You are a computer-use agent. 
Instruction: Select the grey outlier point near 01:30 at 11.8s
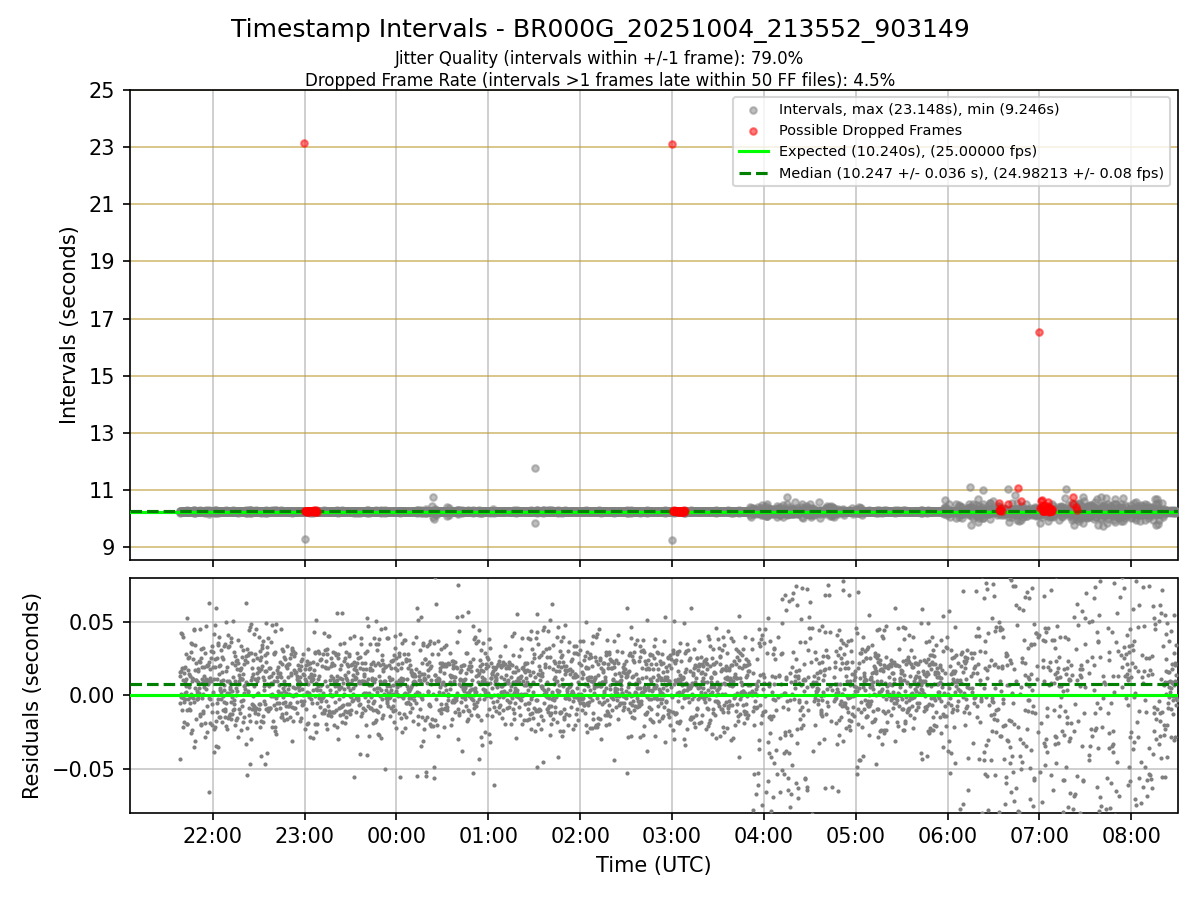(x=535, y=468)
